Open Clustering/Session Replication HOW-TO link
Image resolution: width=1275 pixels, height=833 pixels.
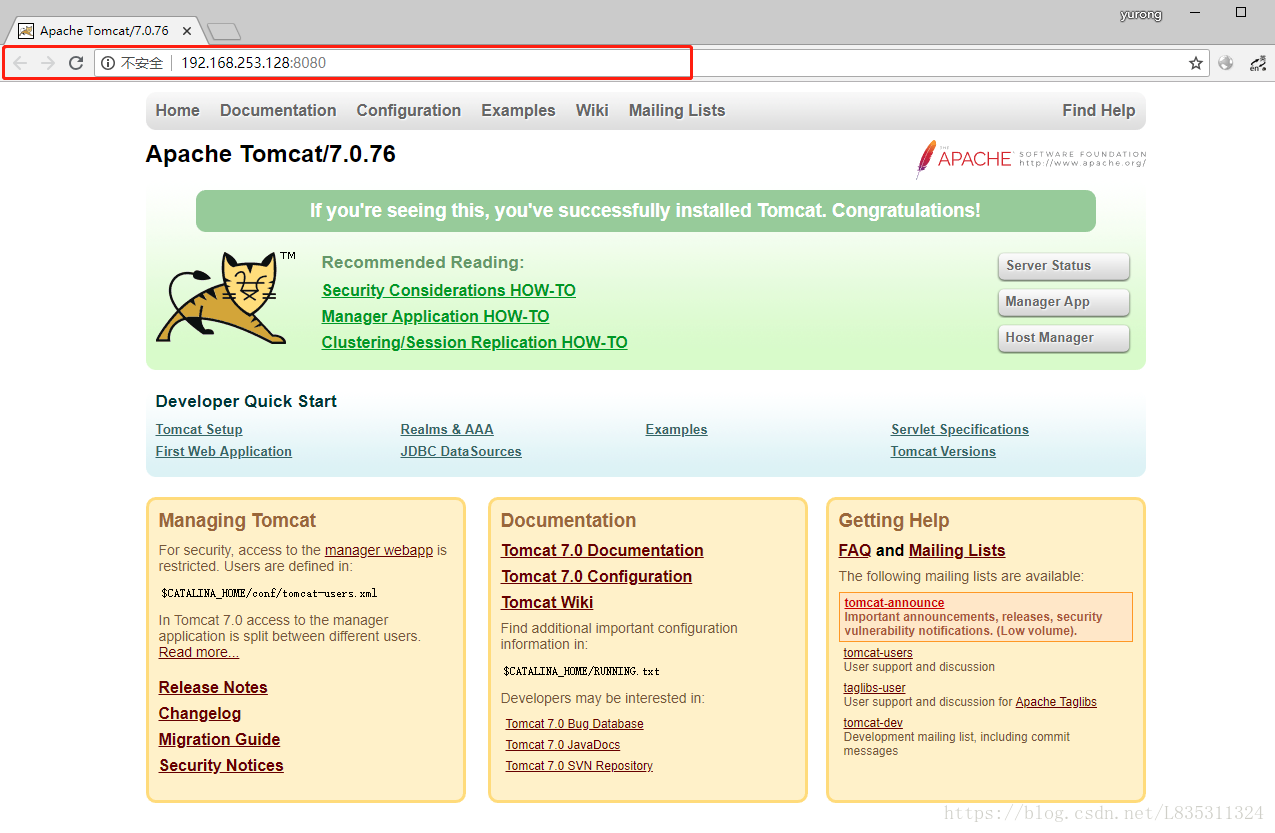(475, 342)
